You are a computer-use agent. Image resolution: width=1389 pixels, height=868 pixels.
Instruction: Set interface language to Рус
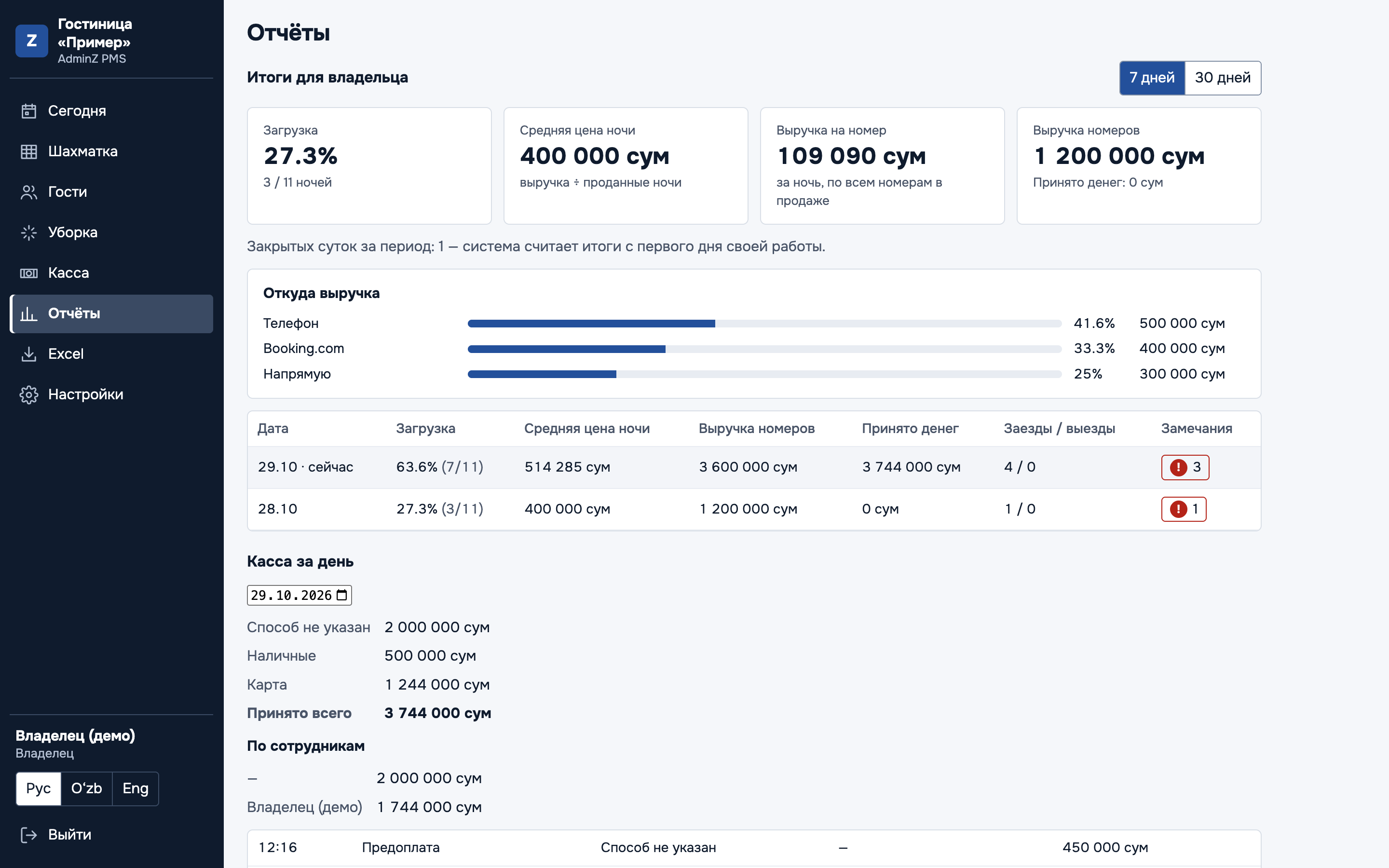point(39,789)
